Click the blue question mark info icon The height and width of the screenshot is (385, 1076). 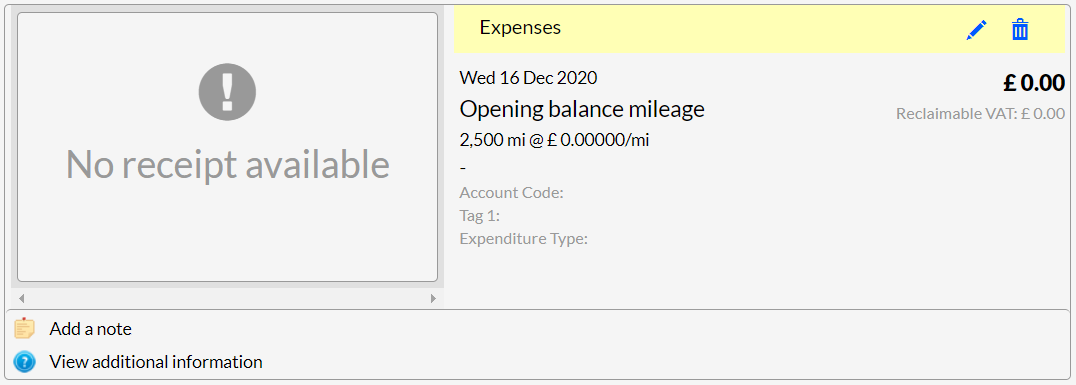(x=24, y=362)
